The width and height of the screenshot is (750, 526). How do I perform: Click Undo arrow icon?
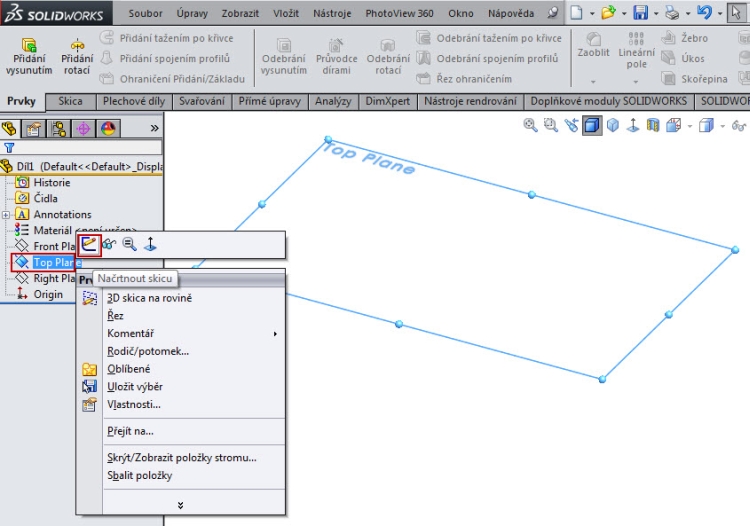704,12
